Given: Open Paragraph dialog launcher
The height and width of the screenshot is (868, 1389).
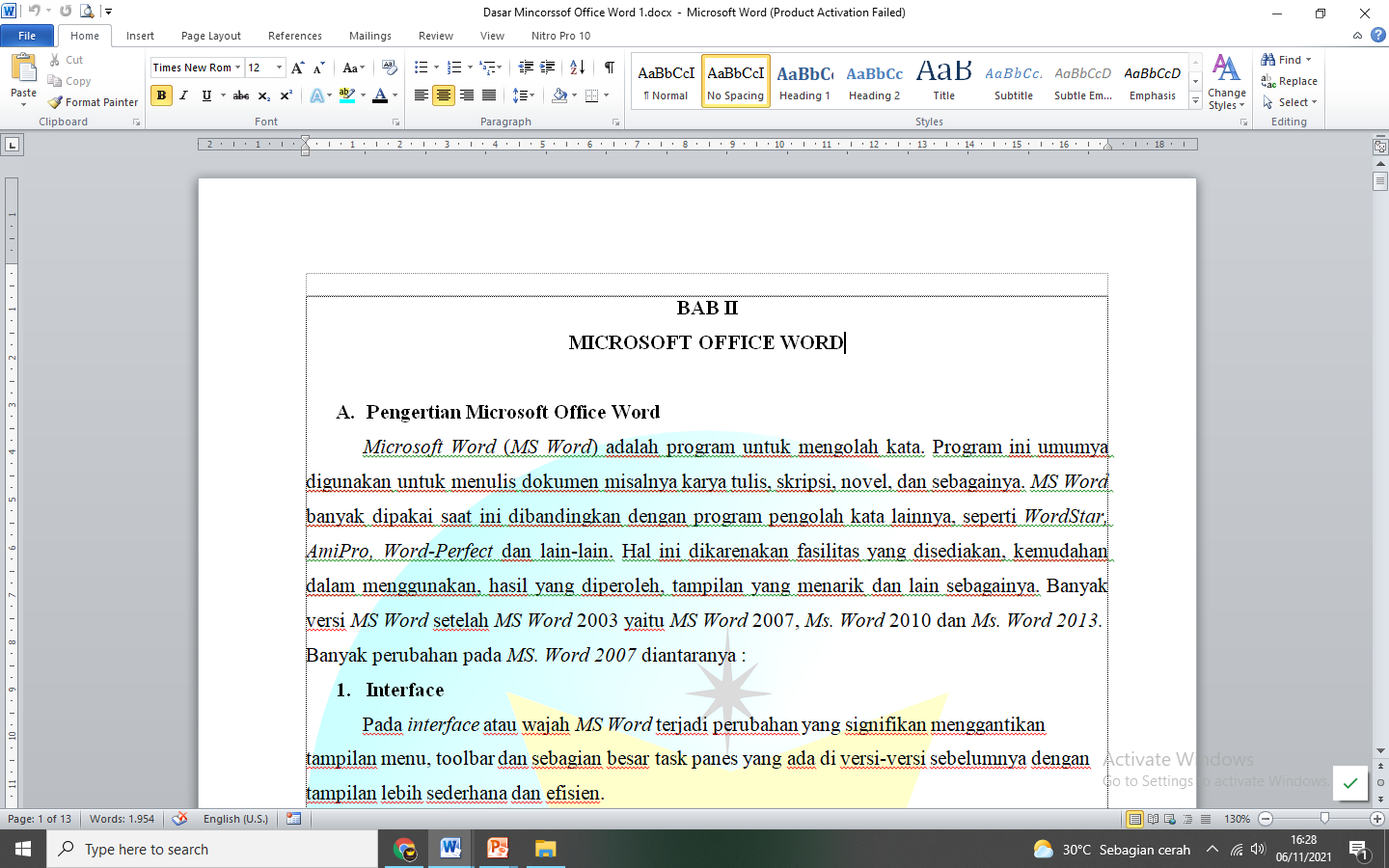Looking at the screenshot, I should pos(616,122).
